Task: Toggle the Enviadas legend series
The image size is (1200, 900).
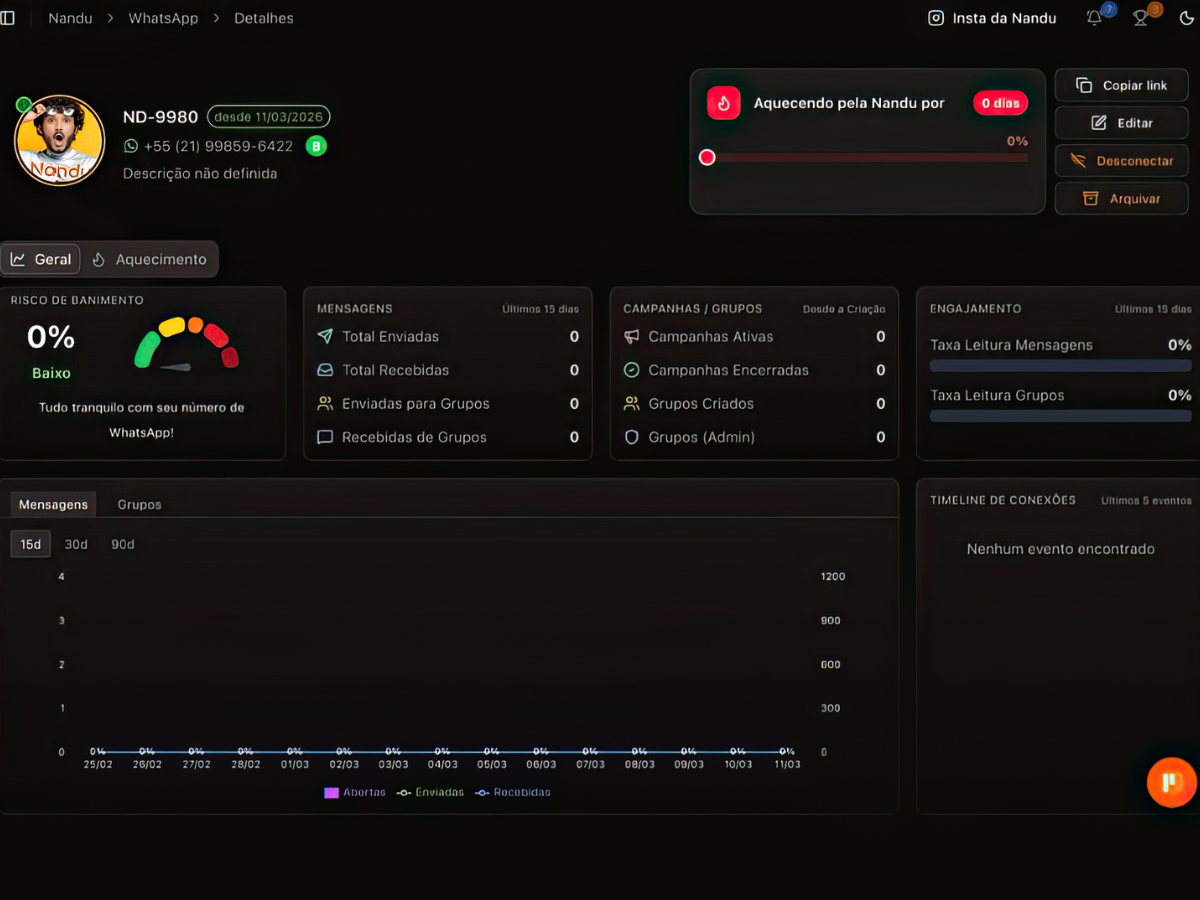Action: click(x=430, y=792)
